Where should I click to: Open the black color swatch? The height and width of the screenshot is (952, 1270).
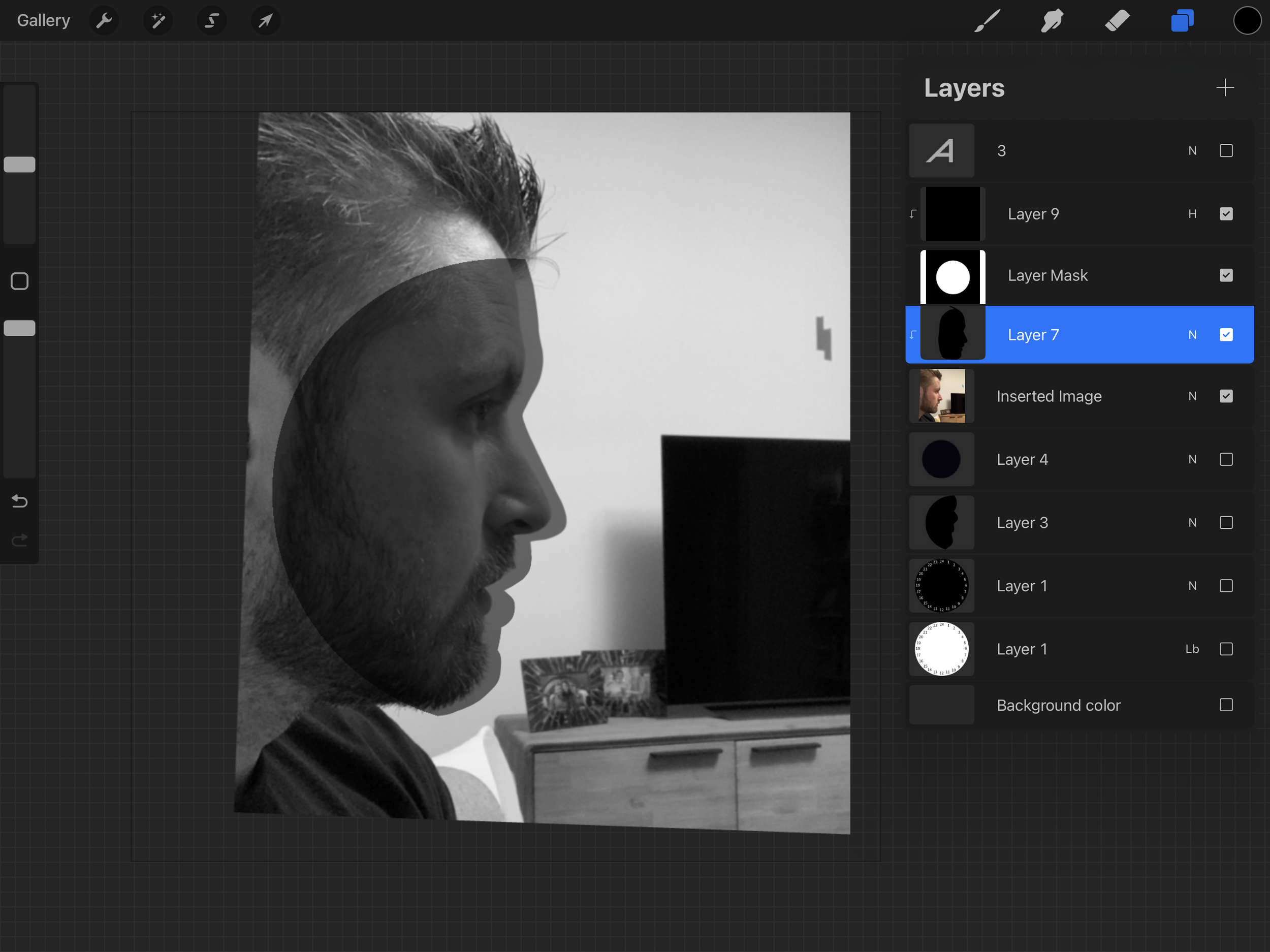point(1247,21)
